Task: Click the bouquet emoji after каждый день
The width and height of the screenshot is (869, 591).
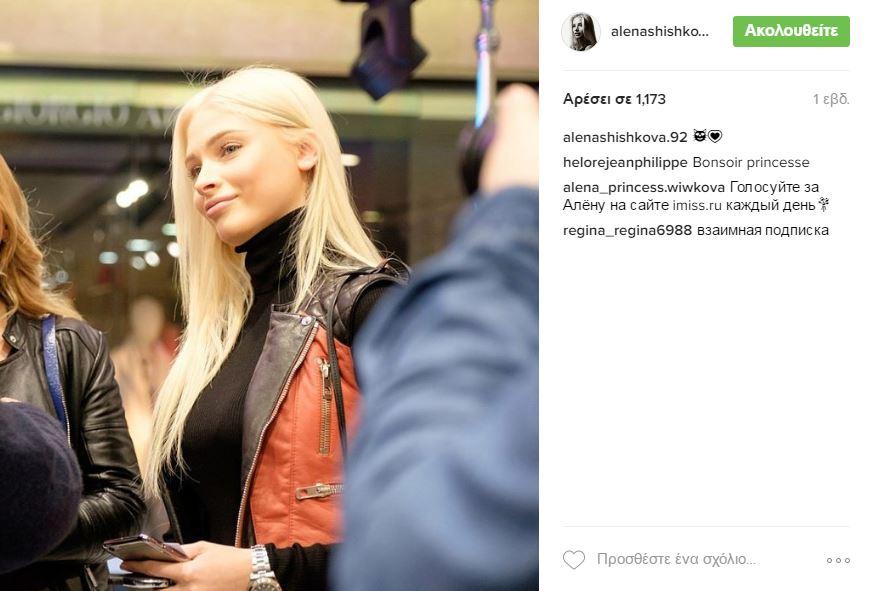Action: [823, 205]
